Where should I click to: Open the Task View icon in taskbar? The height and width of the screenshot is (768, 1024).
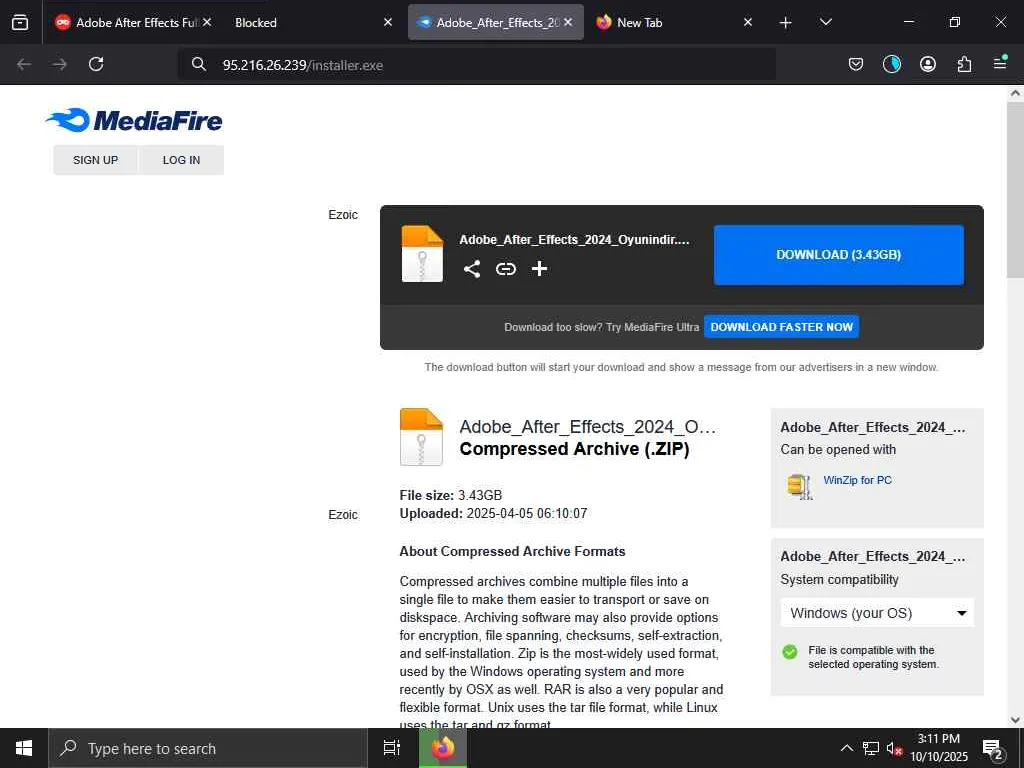(392, 748)
